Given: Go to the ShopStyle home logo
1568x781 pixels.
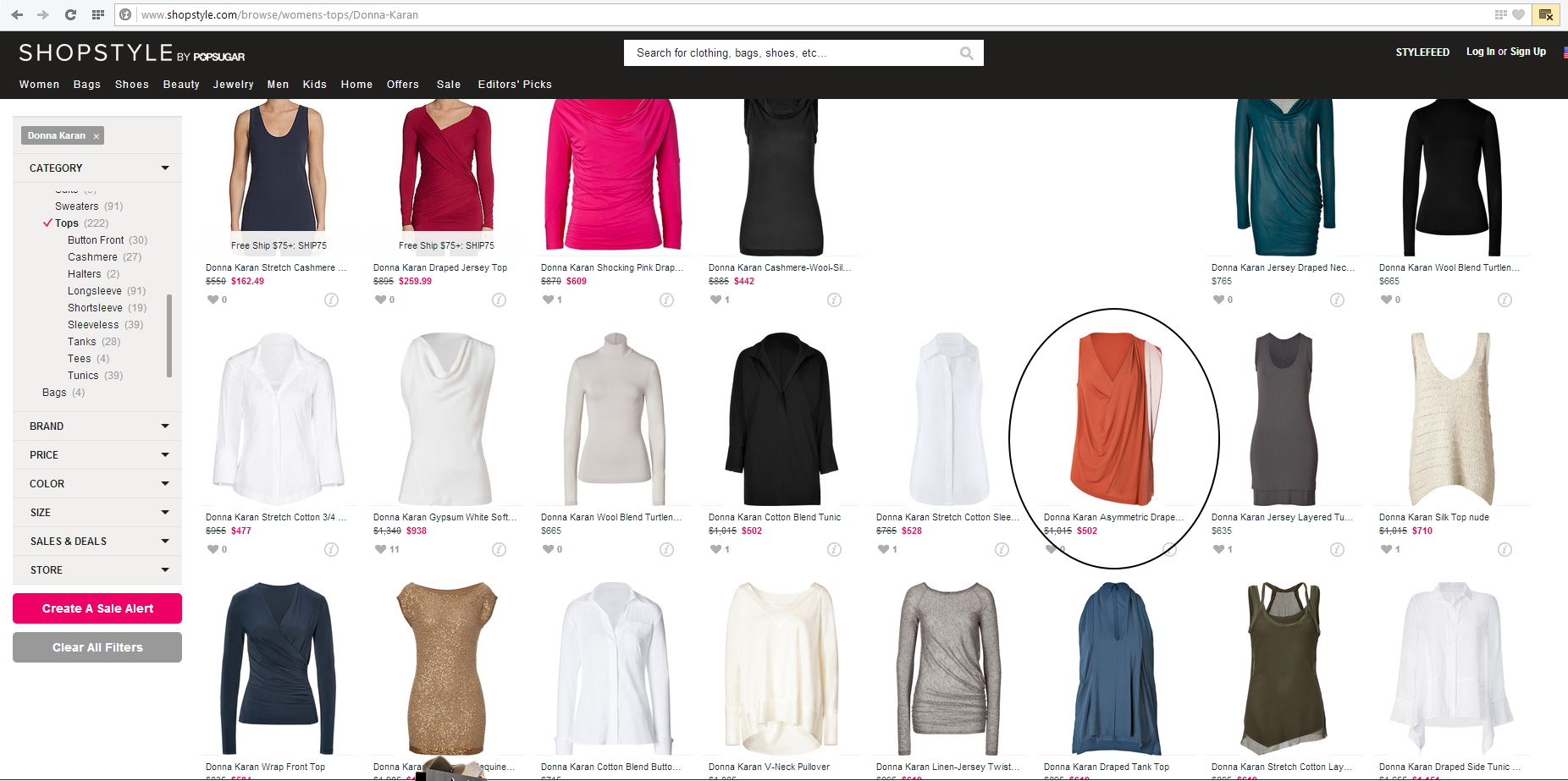Looking at the screenshot, I should [x=132, y=53].
